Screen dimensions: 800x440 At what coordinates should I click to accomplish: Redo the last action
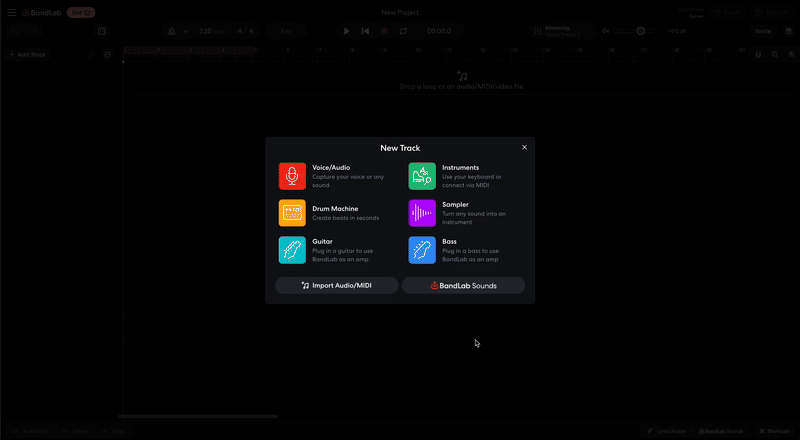click(x=33, y=31)
